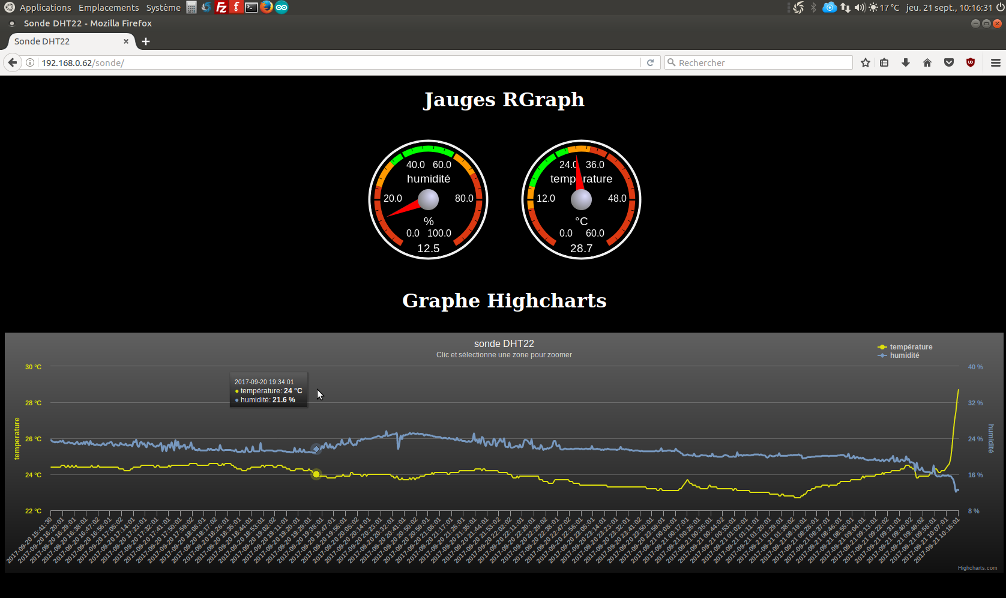Launch FileZilla from the top panel
This screenshot has width=1006, height=598.
221,7
